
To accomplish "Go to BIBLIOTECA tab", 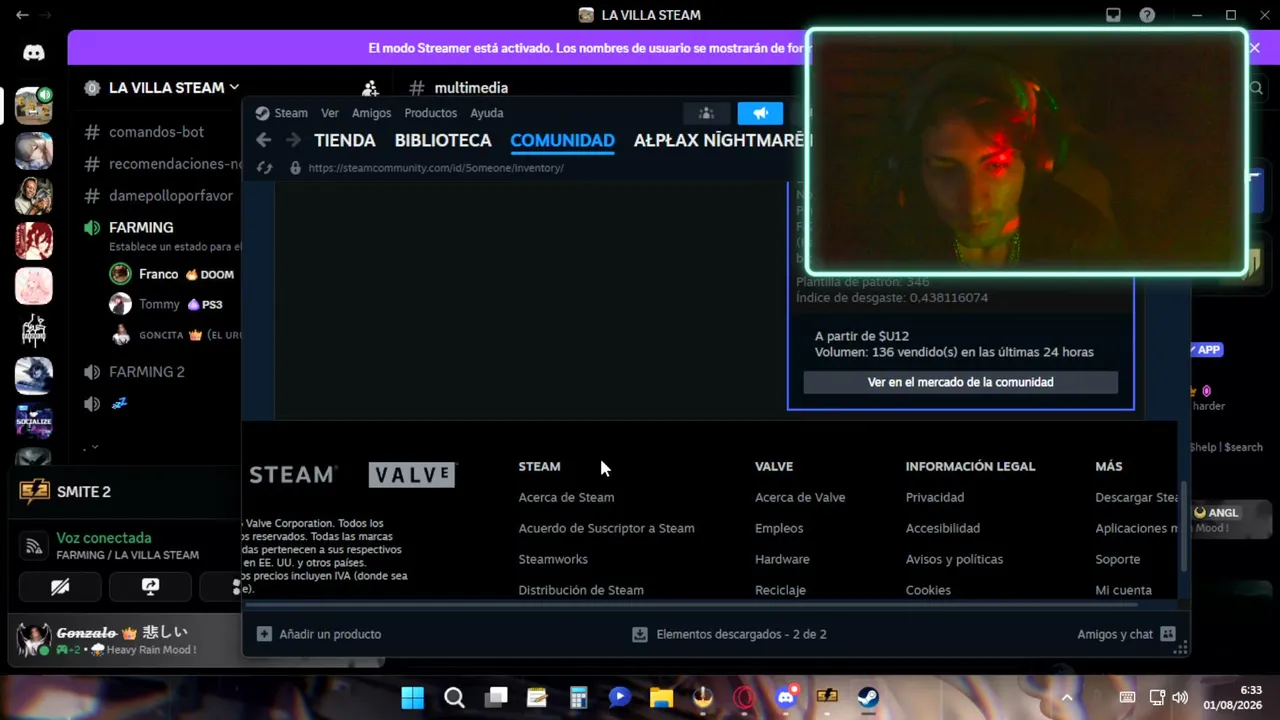I will point(443,140).
